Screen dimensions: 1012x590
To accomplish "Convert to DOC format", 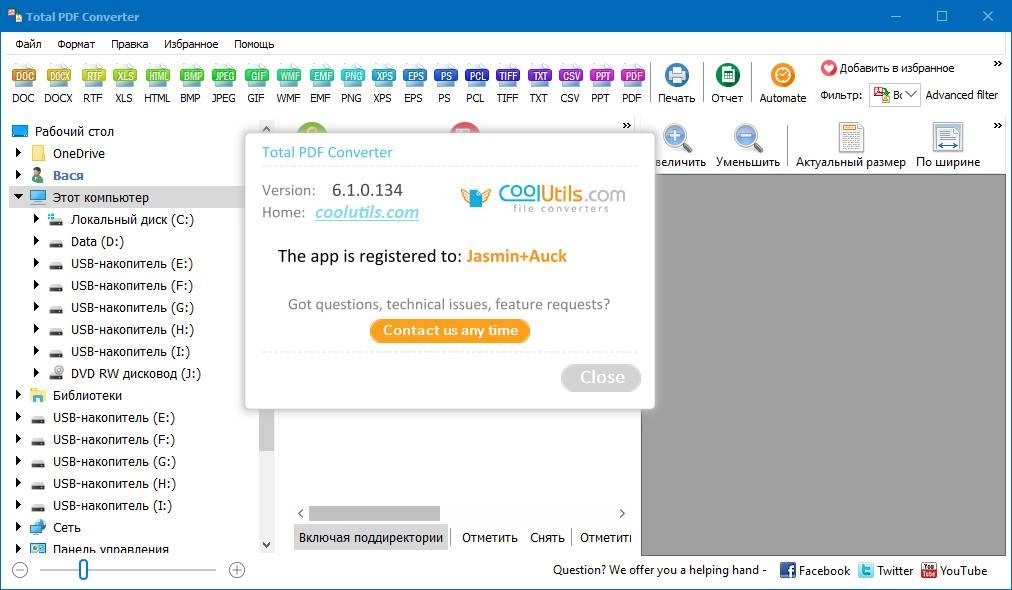I will (x=23, y=85).
